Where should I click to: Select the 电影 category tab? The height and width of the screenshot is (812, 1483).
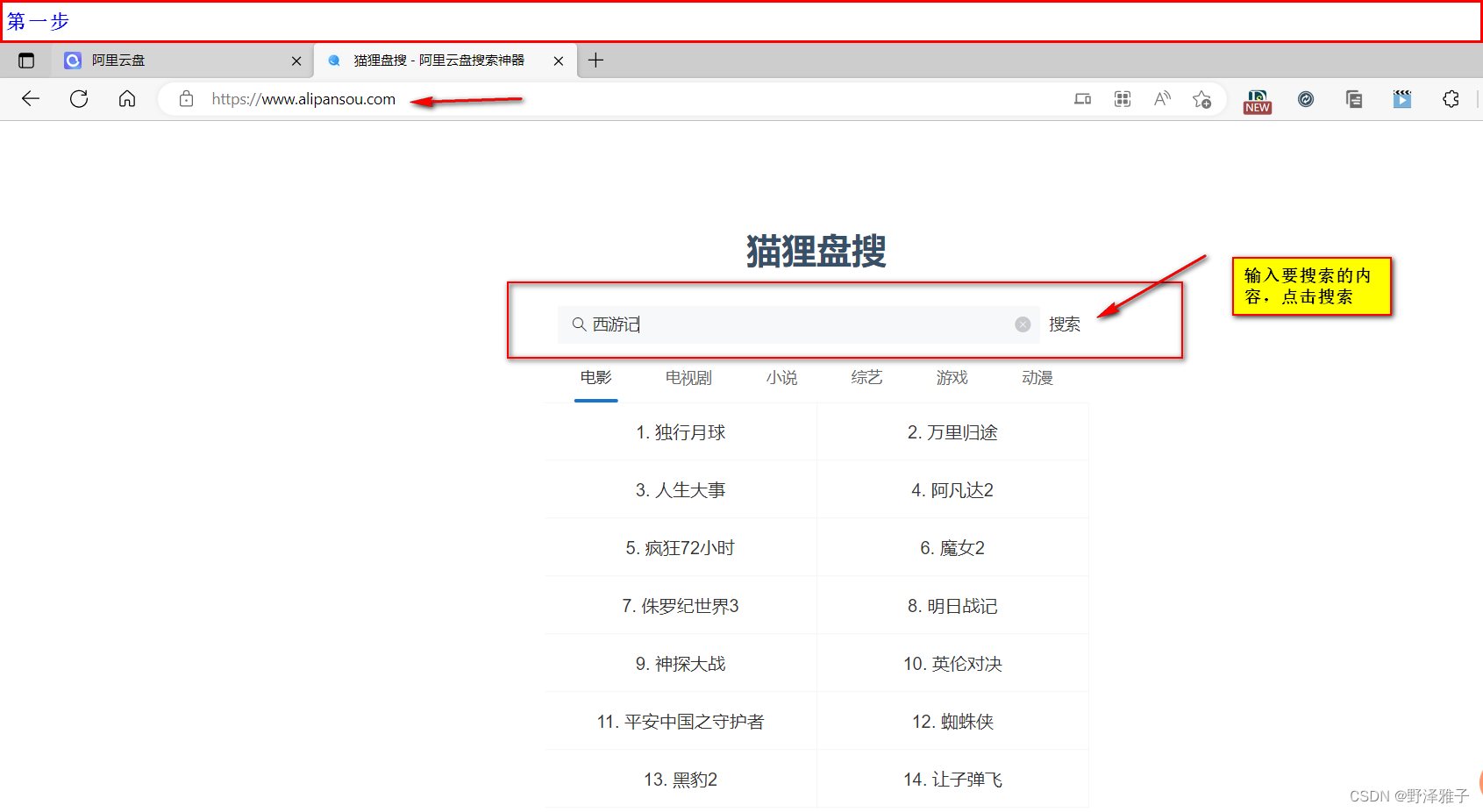[596, 378]
